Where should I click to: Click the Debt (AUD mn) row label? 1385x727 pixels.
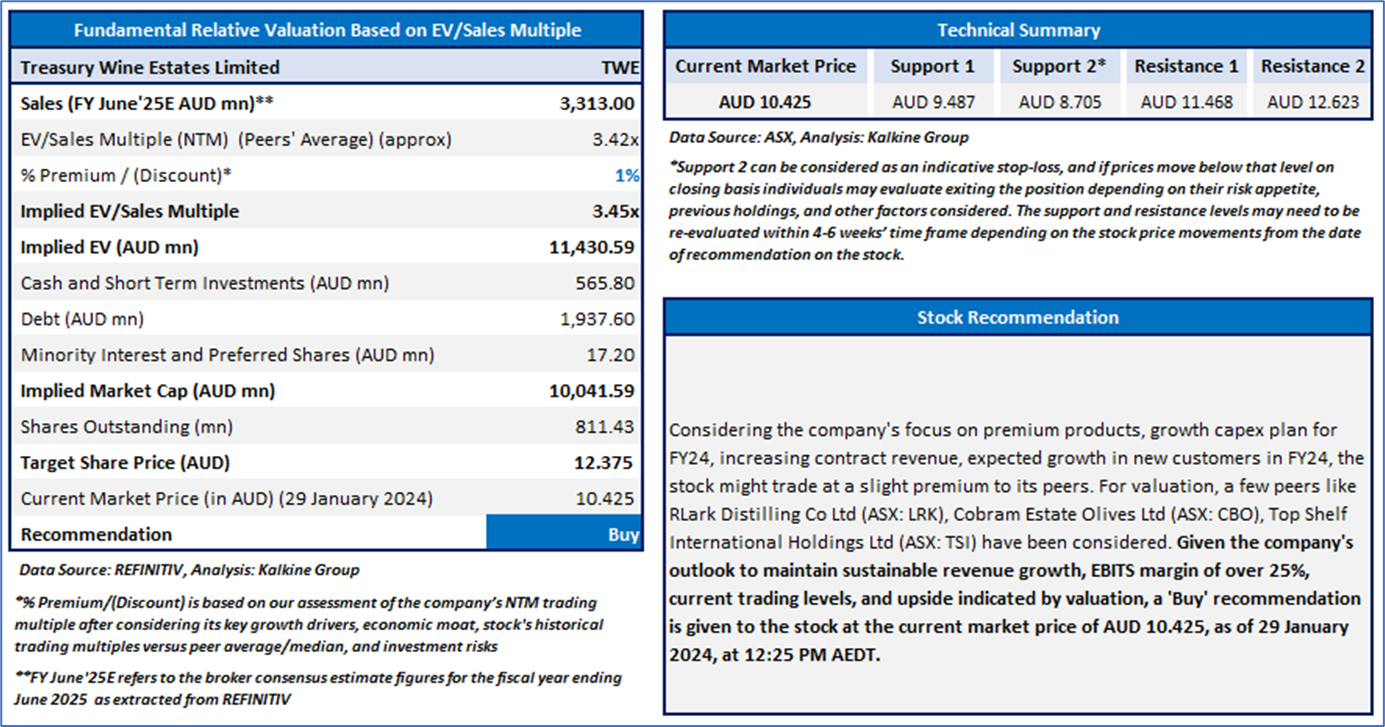(x=82, y=319)
